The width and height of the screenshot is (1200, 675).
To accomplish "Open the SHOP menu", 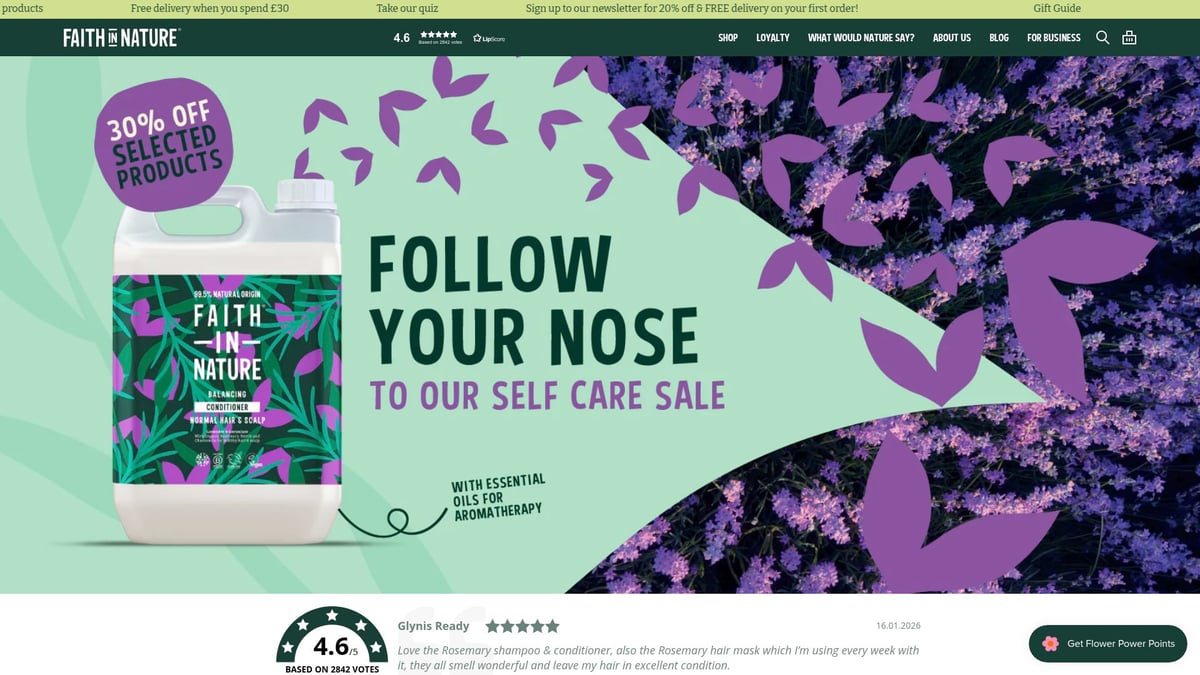I will click(x=728, y=38).
